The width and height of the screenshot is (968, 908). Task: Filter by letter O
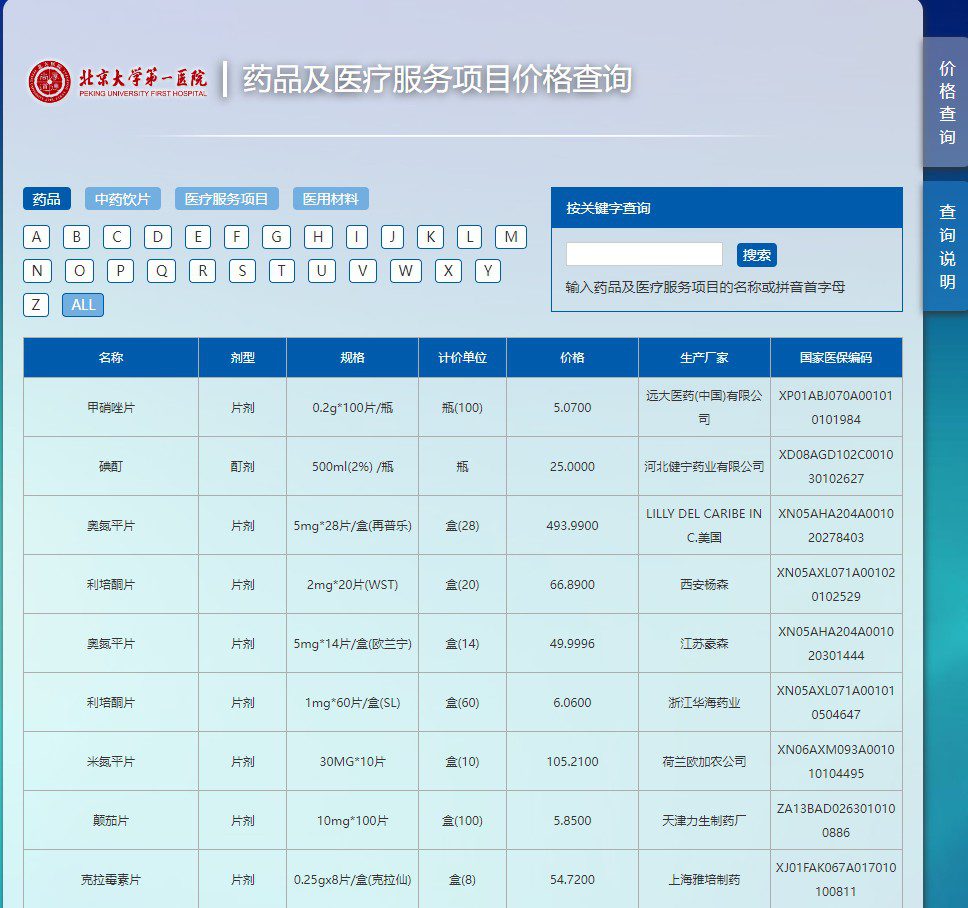pos(80,271)
